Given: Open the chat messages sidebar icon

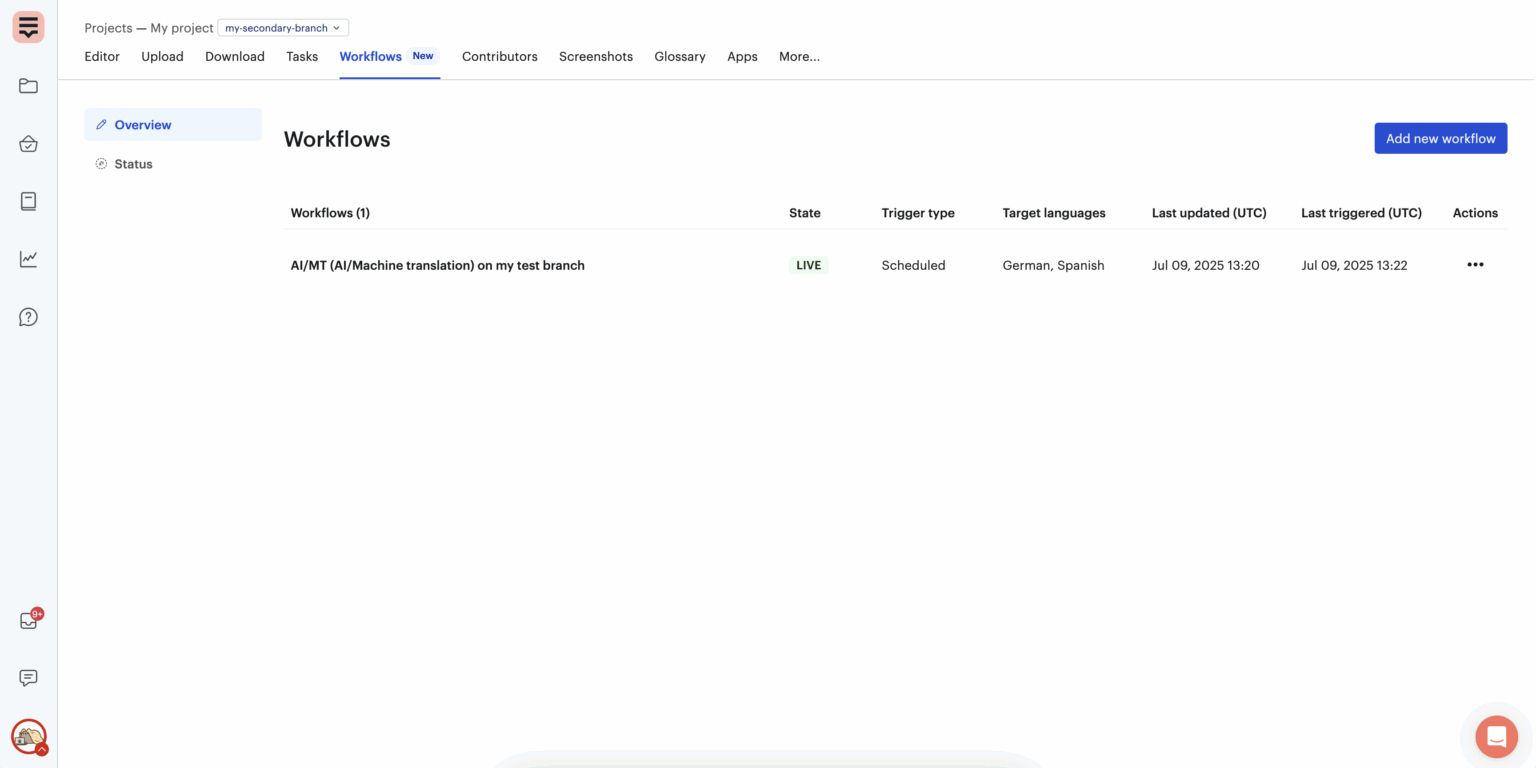Looking at the screenshot, I should point(28,678).
